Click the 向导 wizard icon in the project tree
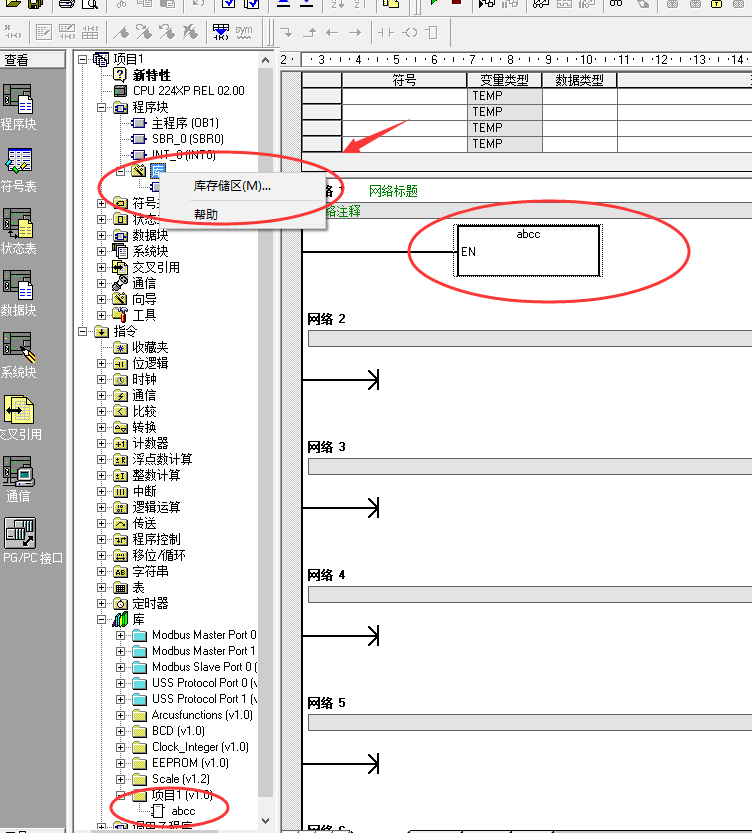Screen dimensions: 752x833 [121, 299]
